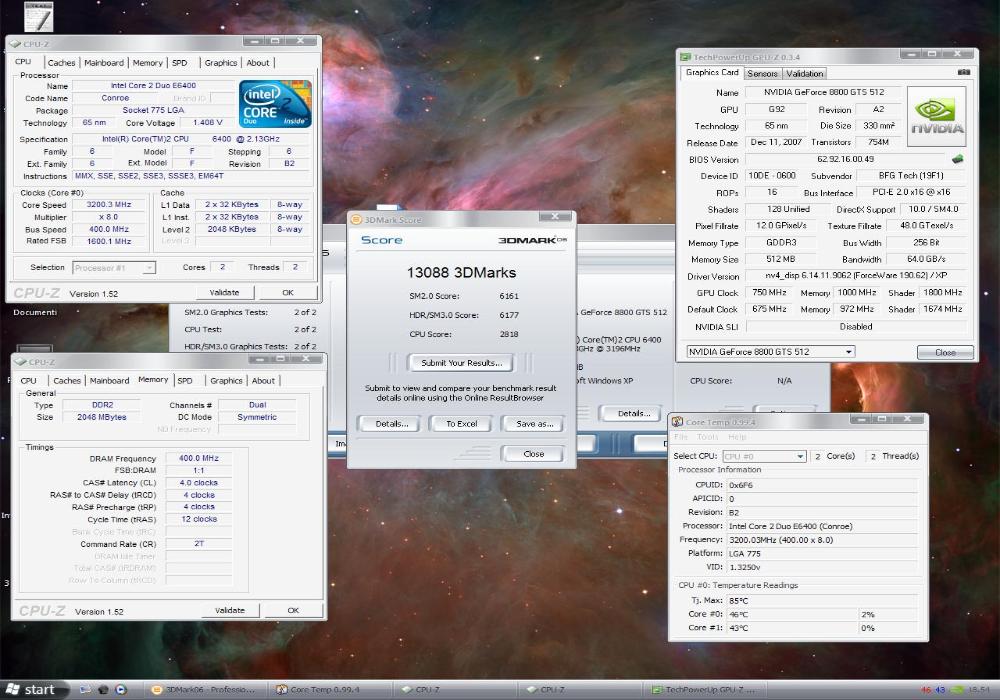1000x700 pixels.
Task: Click the CAS# Latency 4.0 clocks value
Action: click(x=198, y=483)
